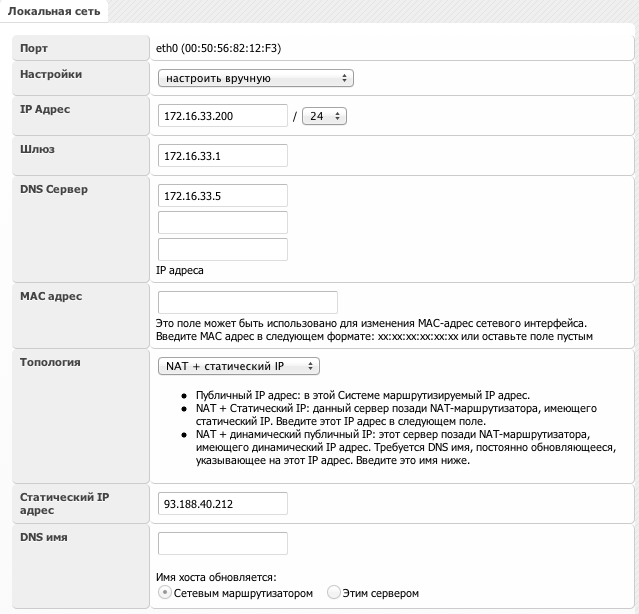Open the Топология dropdown NAT + статический IP
This screenshot has height=614, width=639.
pyautogui.click(x=239, y=366)
